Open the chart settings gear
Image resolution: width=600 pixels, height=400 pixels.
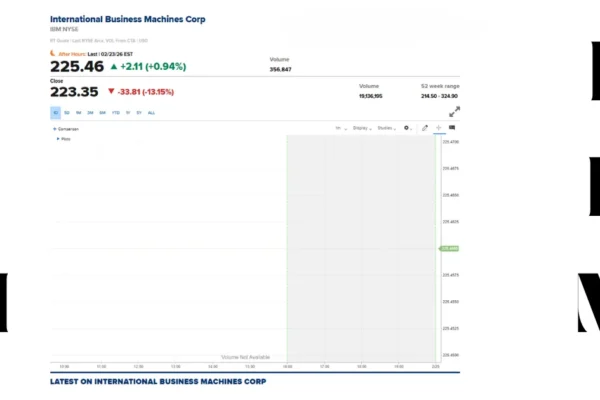406,128
